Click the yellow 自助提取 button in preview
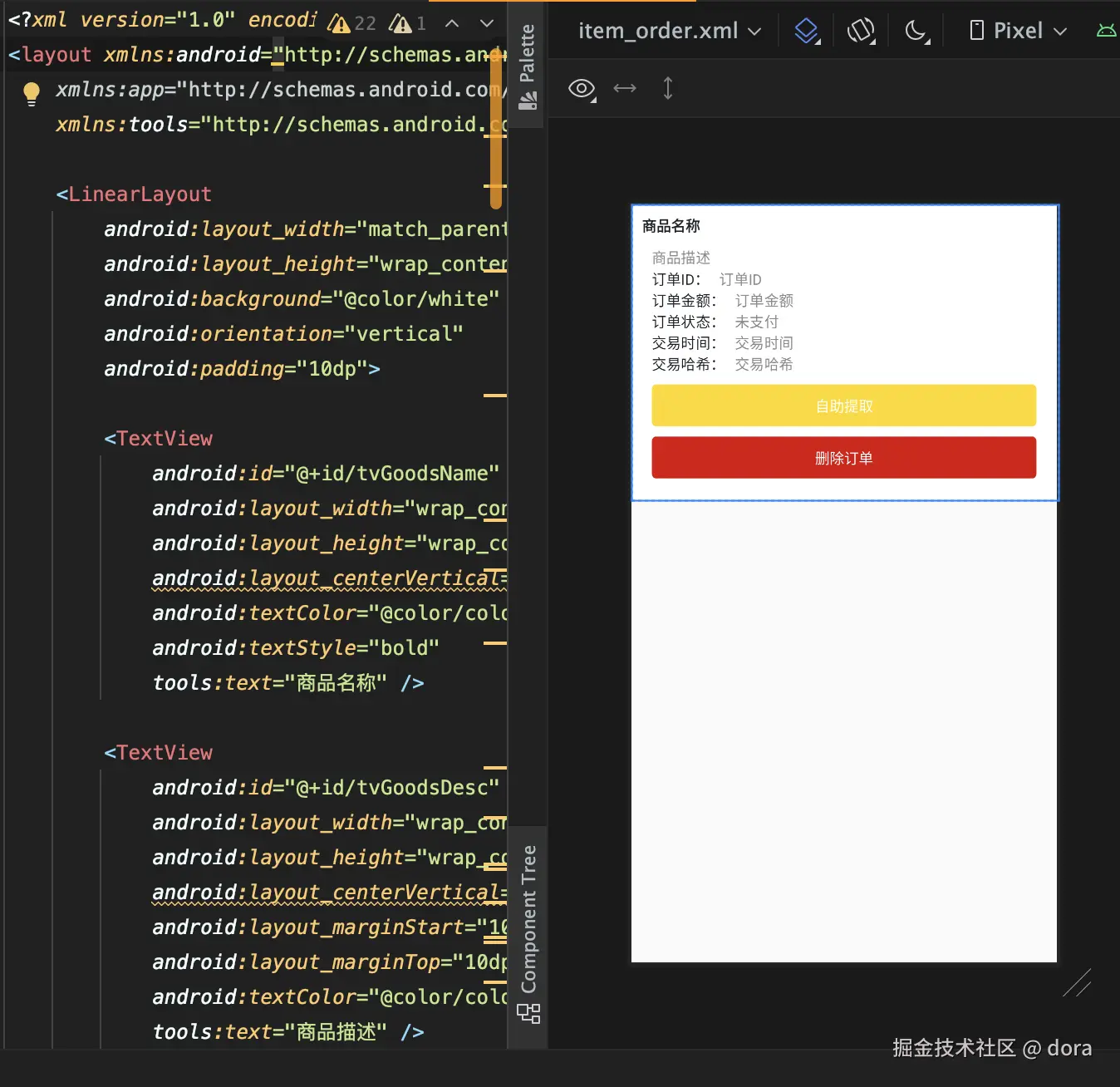Image resolution: width=1120 pixels, height=1087 pixels. (844, 406)
